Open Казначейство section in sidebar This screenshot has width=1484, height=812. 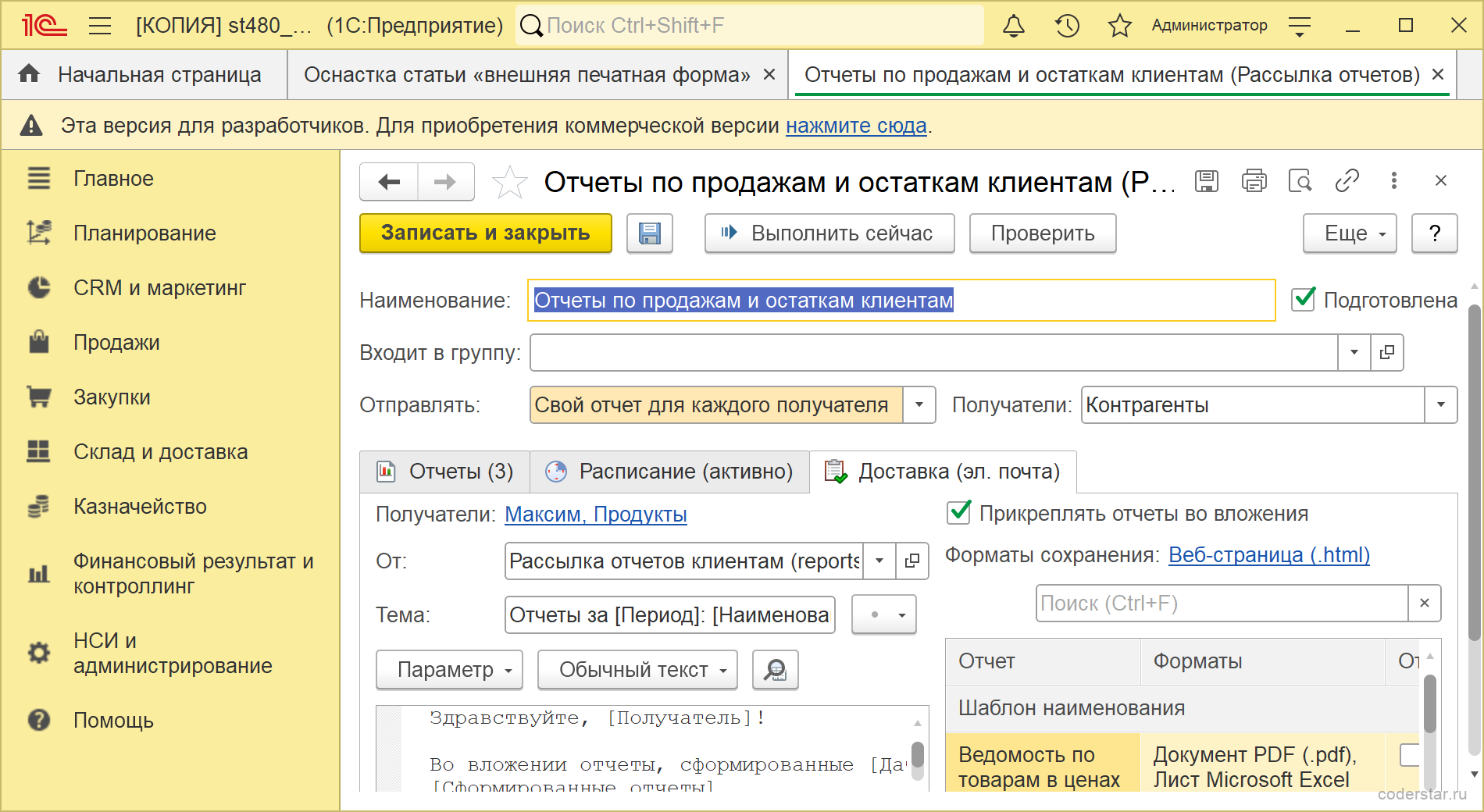click(x=140, y=507)
